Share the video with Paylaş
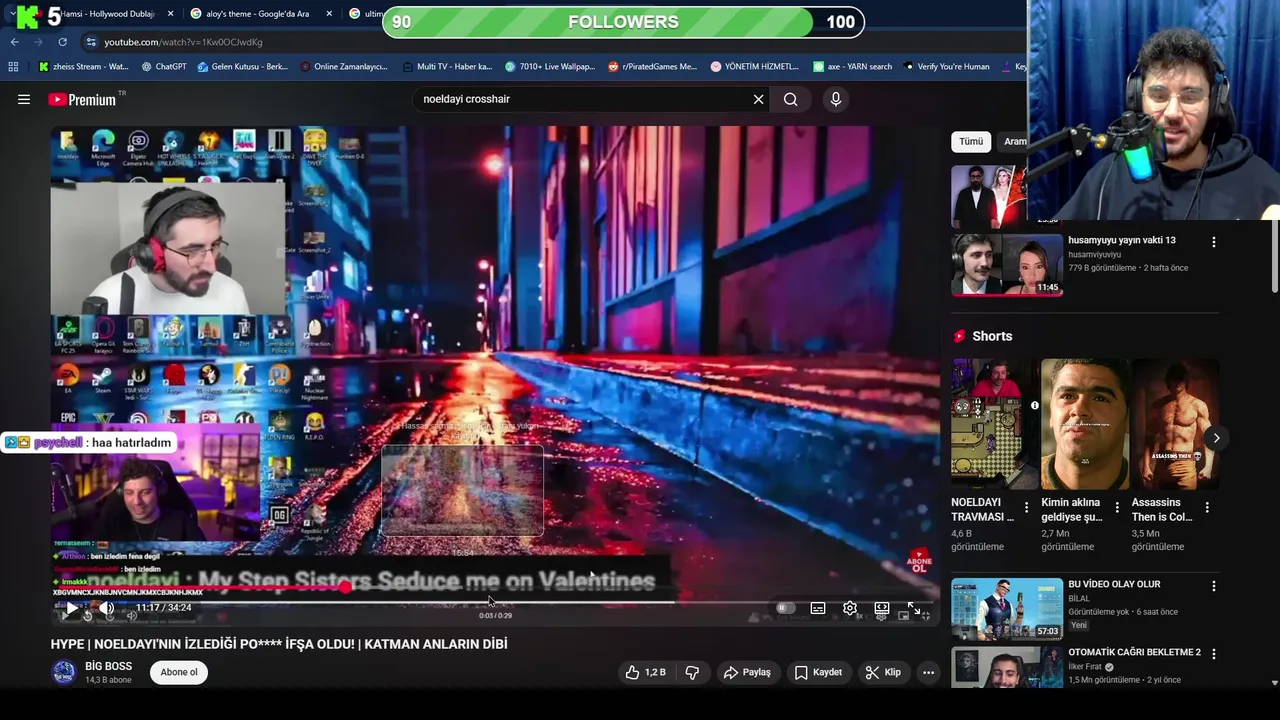The height and width of the screenshot is (720, 1280). pyautogui.click(x=747, y=672)
